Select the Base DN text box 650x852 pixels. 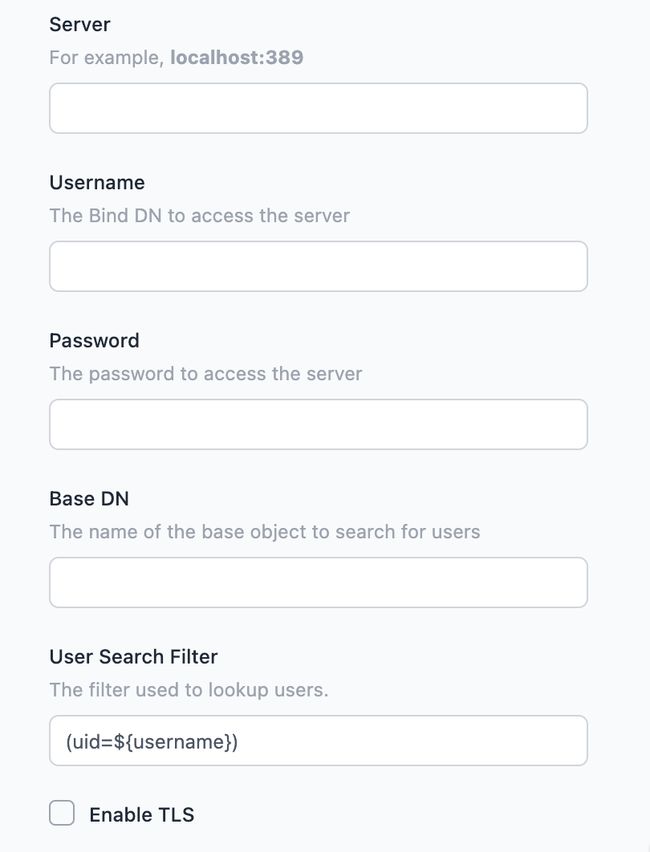(x=318, y=582)
